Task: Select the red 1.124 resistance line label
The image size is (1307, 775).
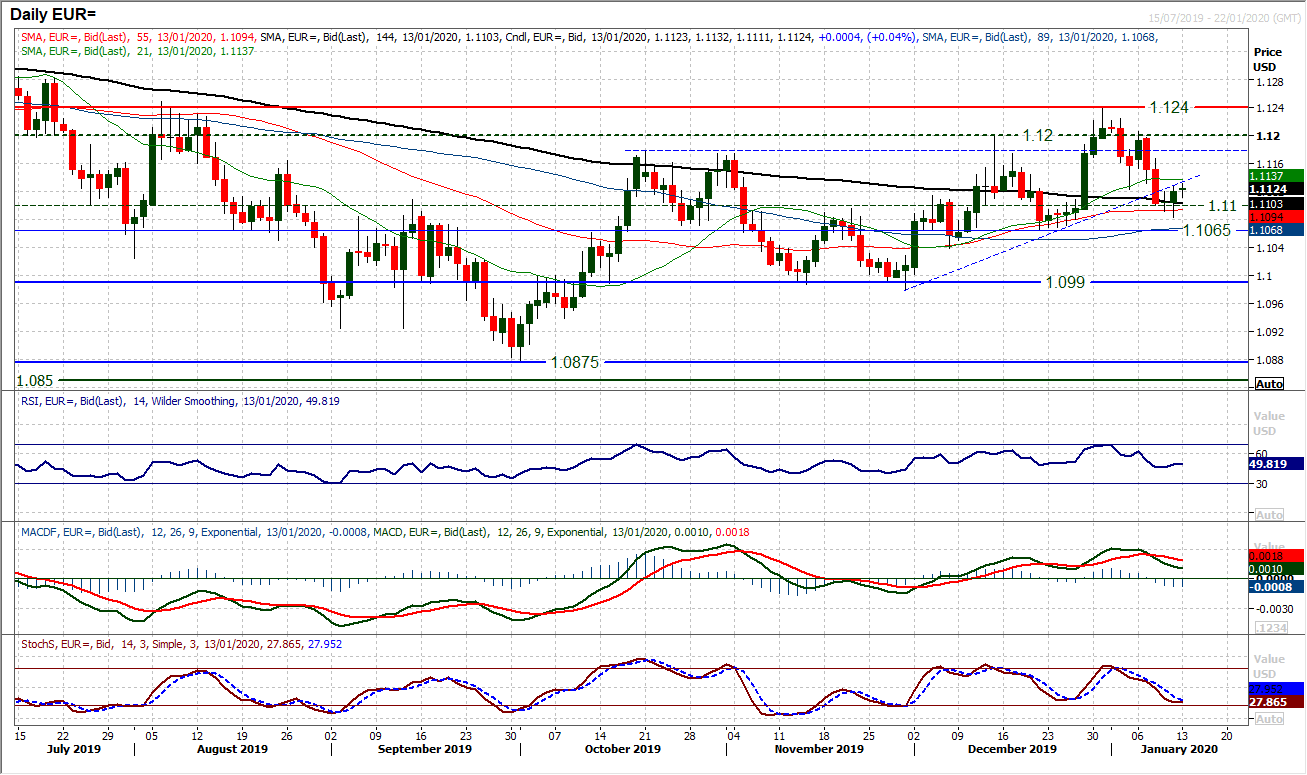Action: click(1170, 106)
